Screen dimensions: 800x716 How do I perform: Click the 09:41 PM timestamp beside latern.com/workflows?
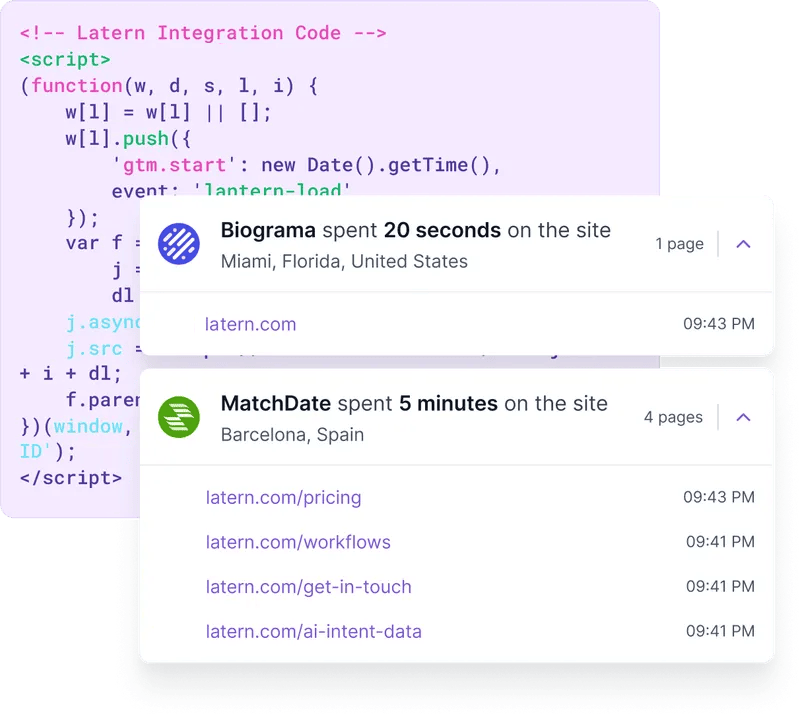pyautogui.click(x=720, y=541)
